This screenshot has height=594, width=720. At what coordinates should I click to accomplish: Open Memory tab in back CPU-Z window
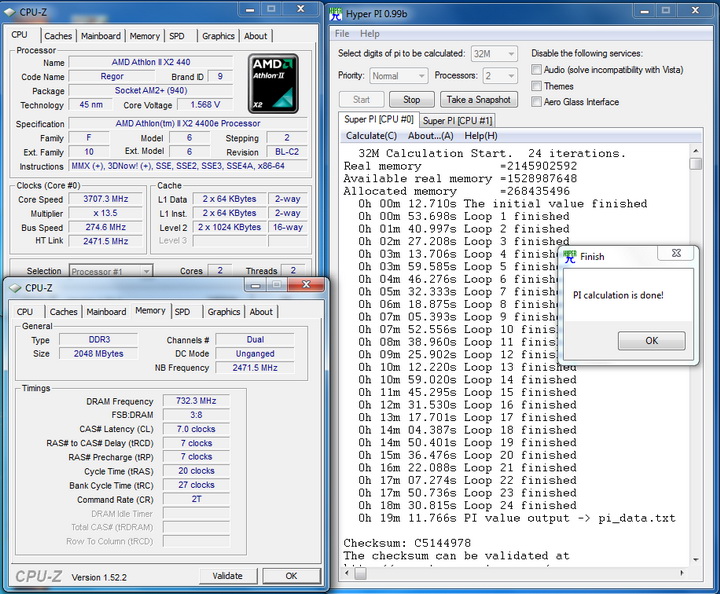[145, 36]
